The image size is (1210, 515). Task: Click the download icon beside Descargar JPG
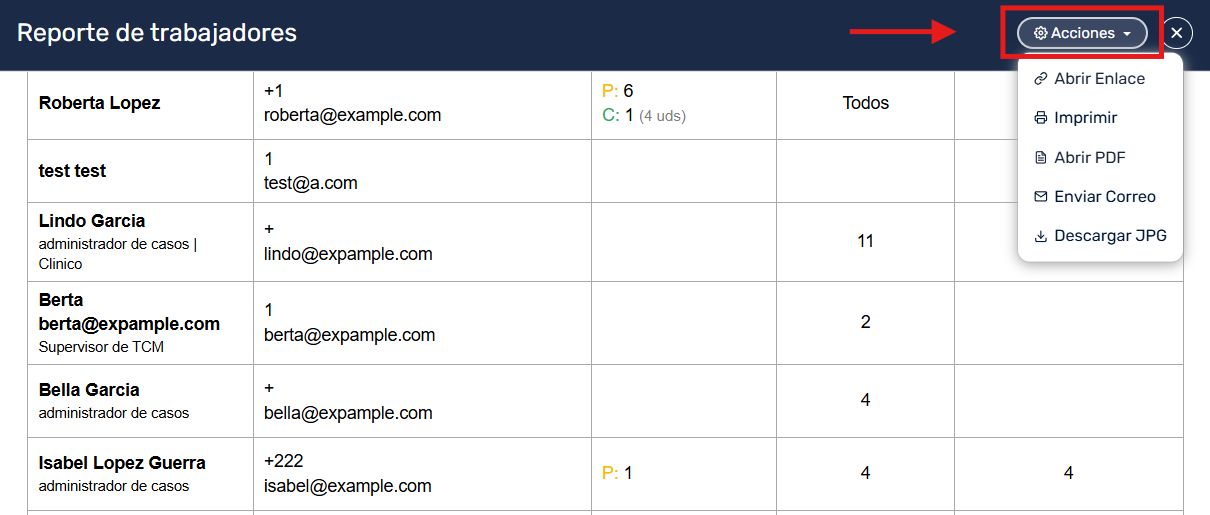(1040, 237)
